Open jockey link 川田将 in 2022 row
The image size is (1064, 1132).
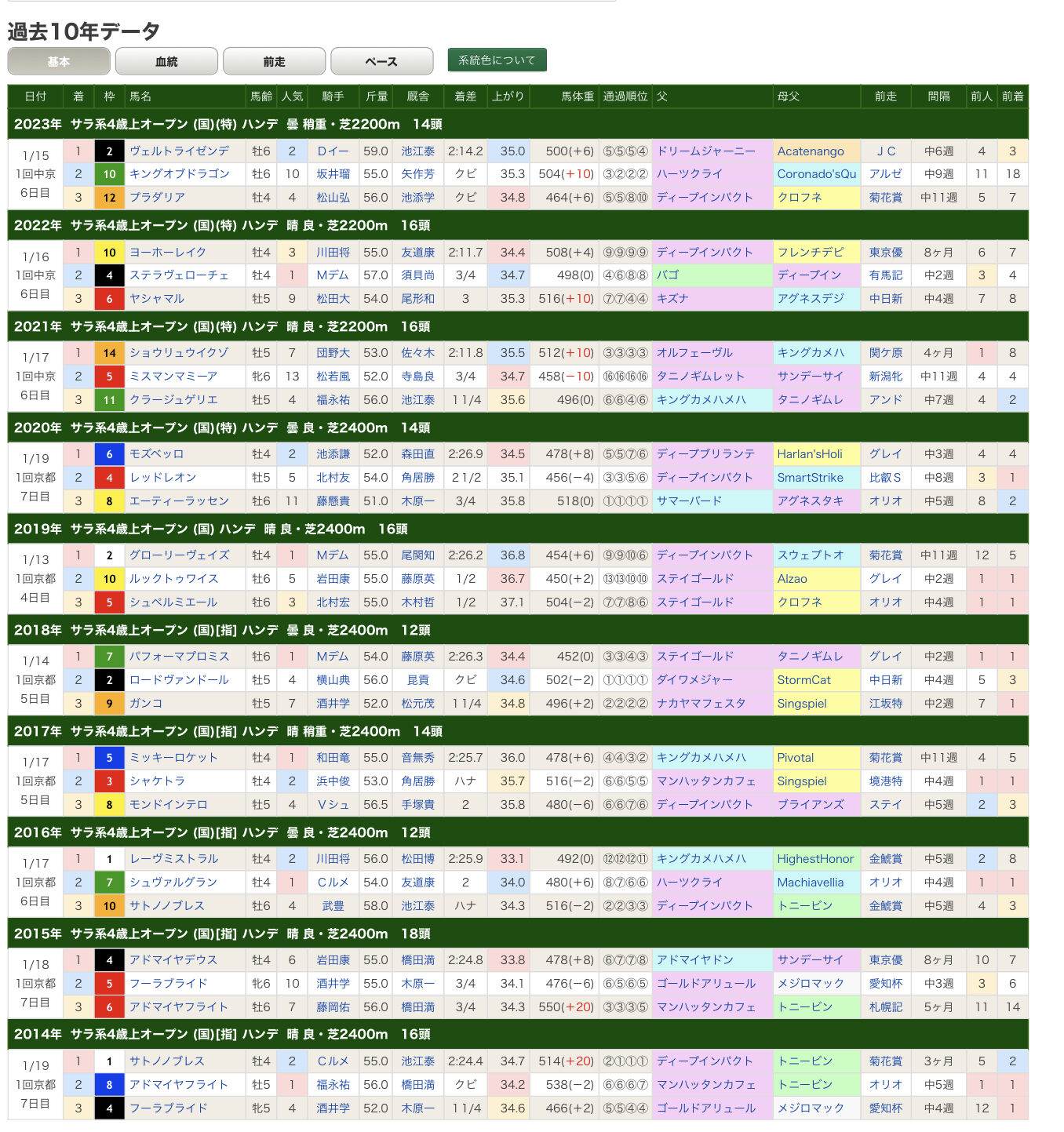pyautogui.click(x=333, y=252)
